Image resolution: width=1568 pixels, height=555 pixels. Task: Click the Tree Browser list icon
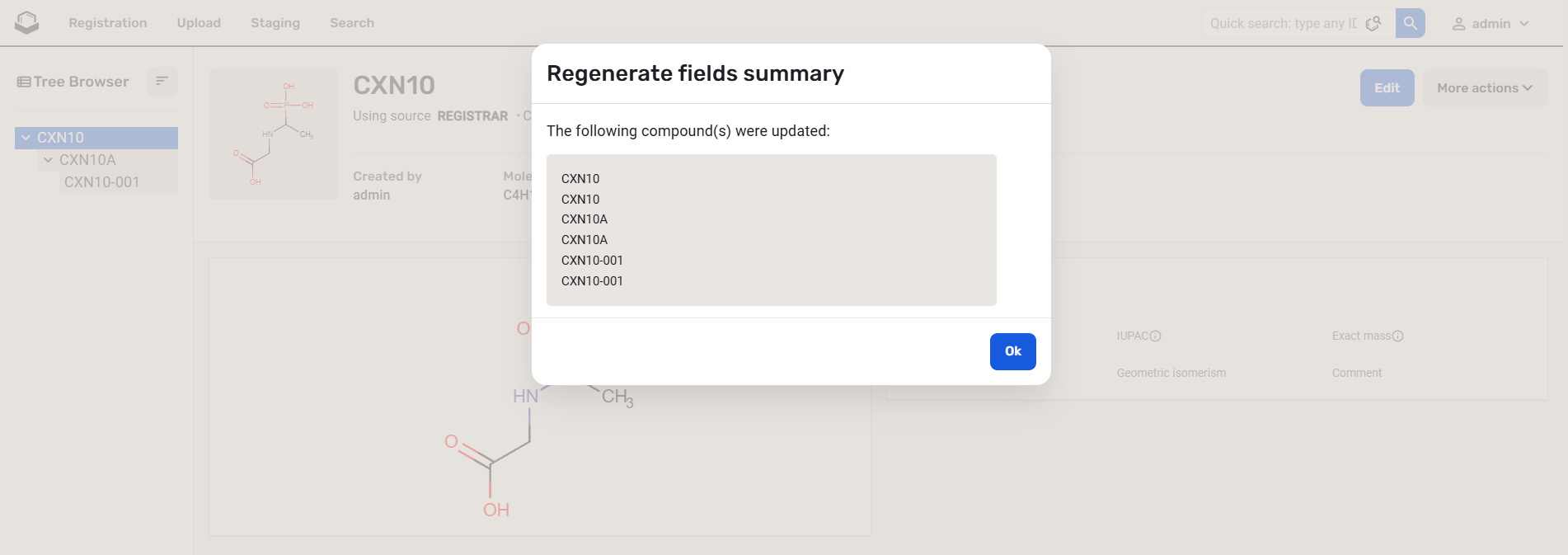[24, 82]
